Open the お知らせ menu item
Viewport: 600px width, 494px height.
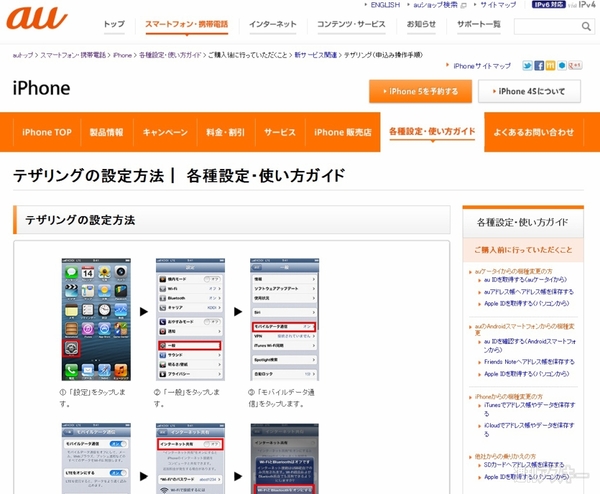click(x=421, y=24)
